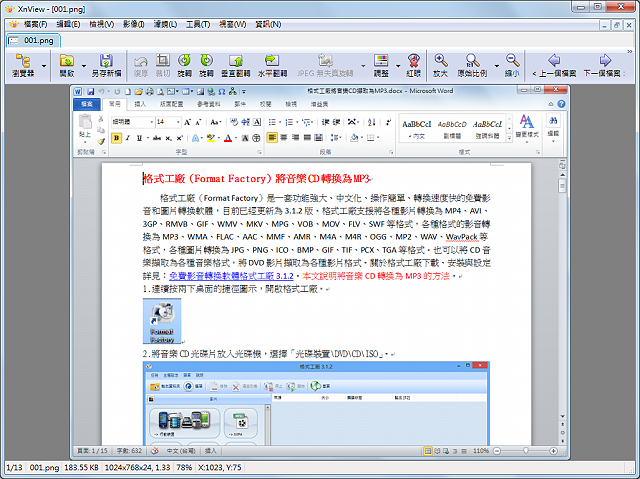This screenshot has height=479, width=640.
Task: Toggle superscript x² in Word ribbon
Action: 180,138
